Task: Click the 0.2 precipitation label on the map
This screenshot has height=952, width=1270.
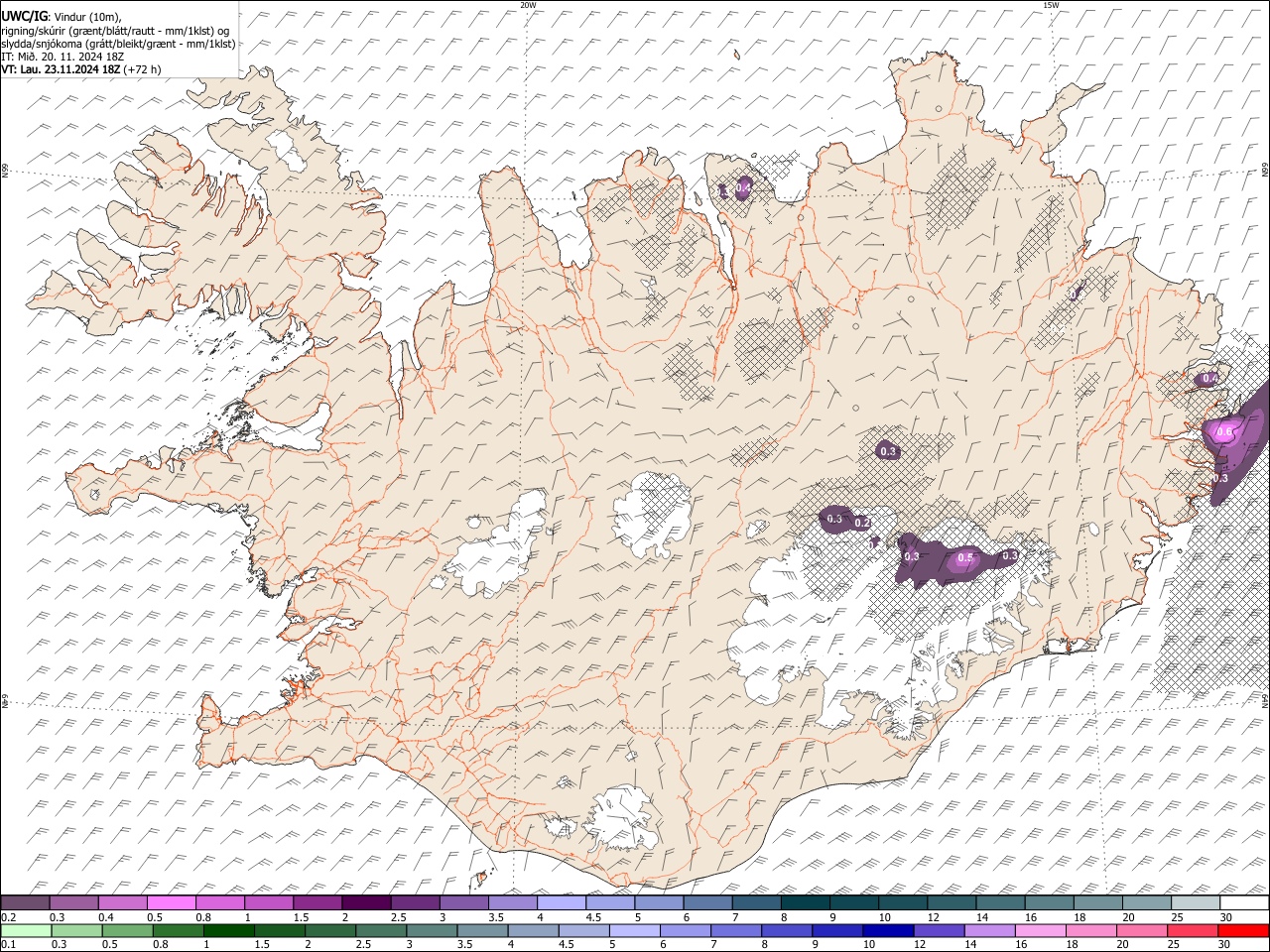Action: click(x=862, y=523)
